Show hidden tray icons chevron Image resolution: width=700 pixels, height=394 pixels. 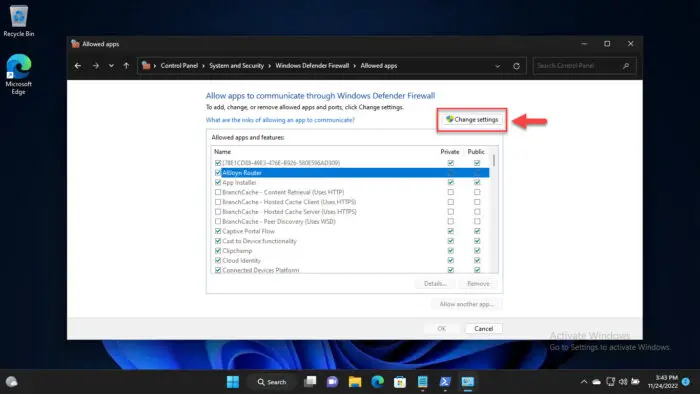coord(583,382)
